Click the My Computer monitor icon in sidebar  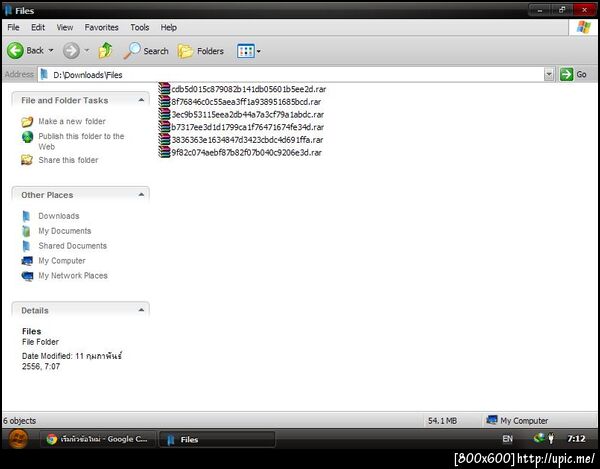tap(27, 261)
